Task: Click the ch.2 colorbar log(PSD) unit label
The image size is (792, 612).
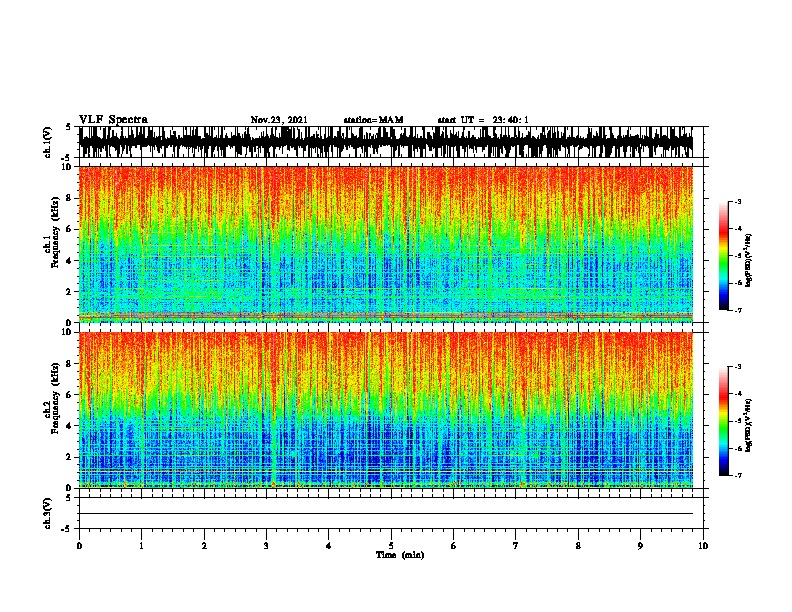Action: click(x=748, y=425)
